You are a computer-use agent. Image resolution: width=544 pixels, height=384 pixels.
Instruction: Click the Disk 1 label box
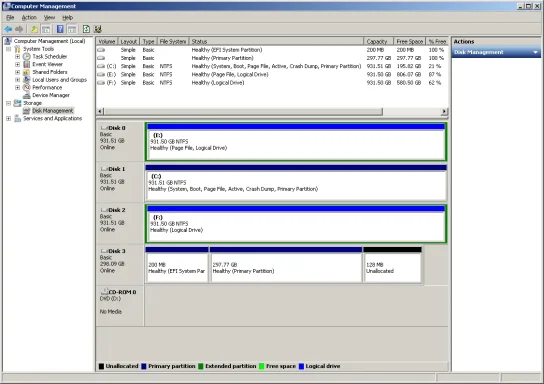120,183
